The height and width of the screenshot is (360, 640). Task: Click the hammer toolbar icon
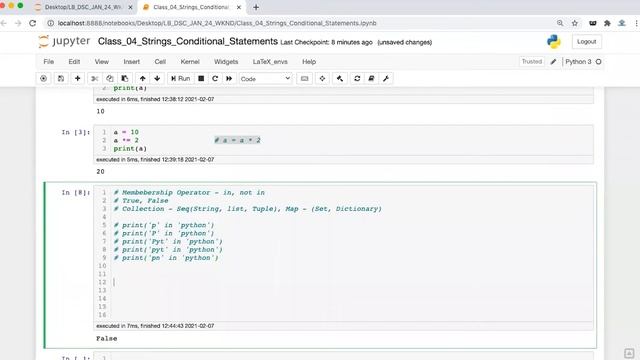[340, 78]
